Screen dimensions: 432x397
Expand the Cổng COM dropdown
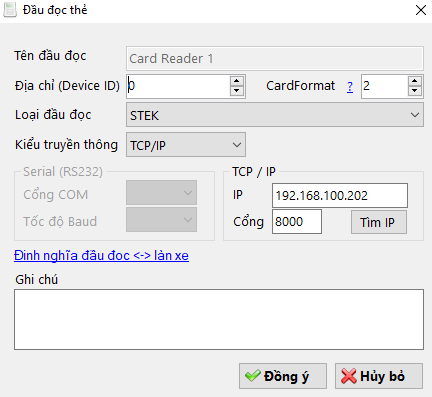pyautogui.click(x=161, y=193)
